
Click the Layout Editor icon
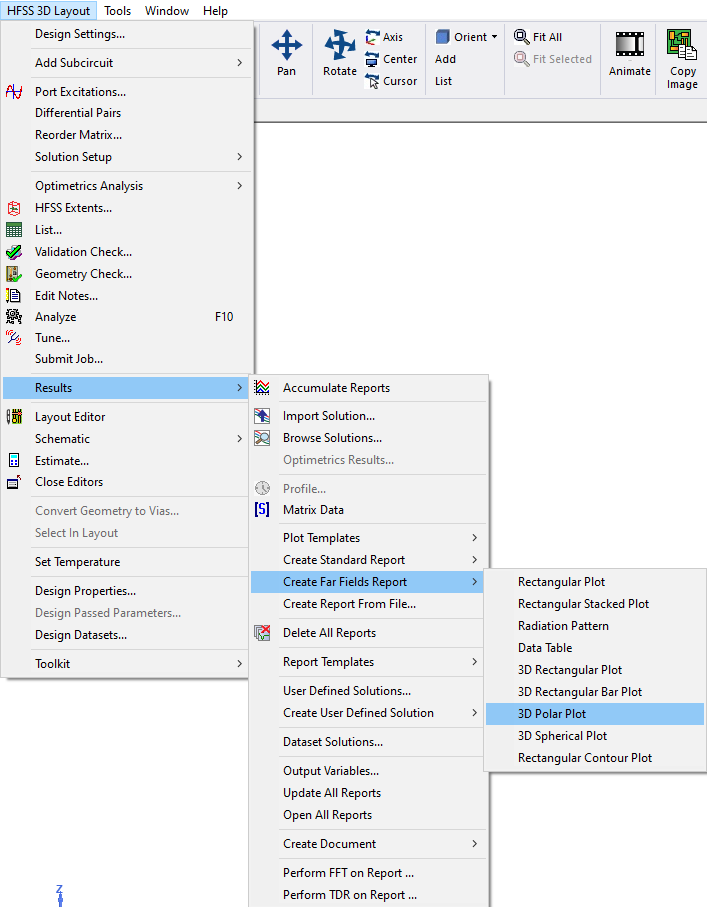(x=14, y=416)
